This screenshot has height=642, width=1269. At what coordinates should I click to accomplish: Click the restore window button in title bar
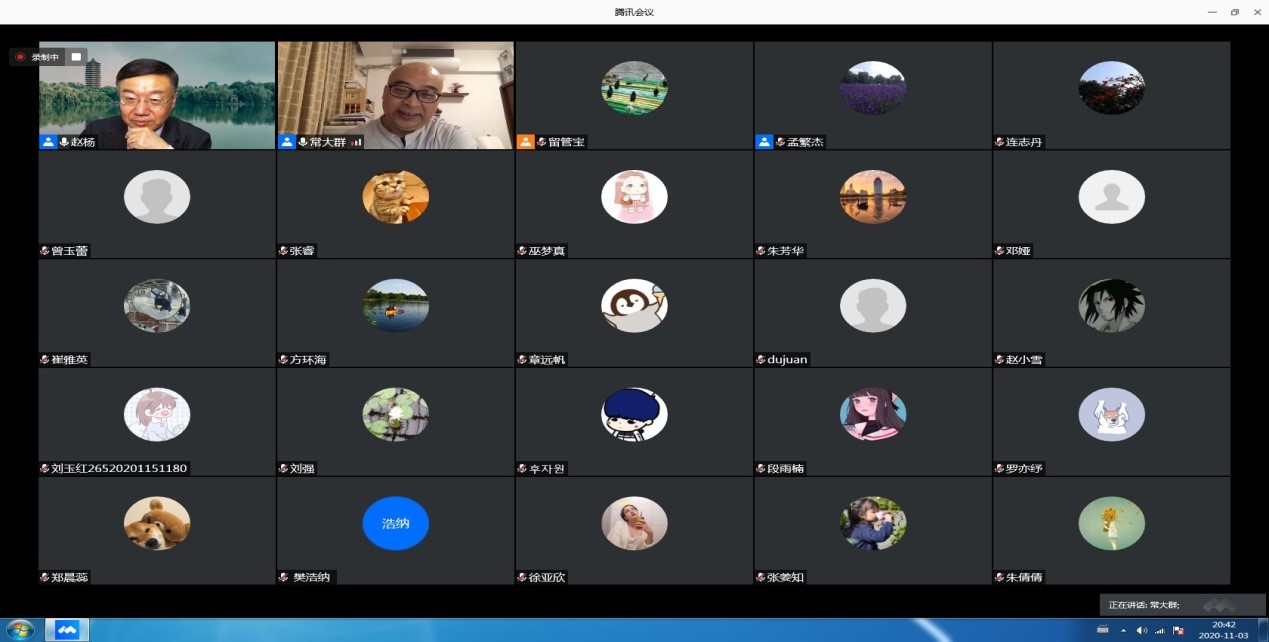[1234, 12]
